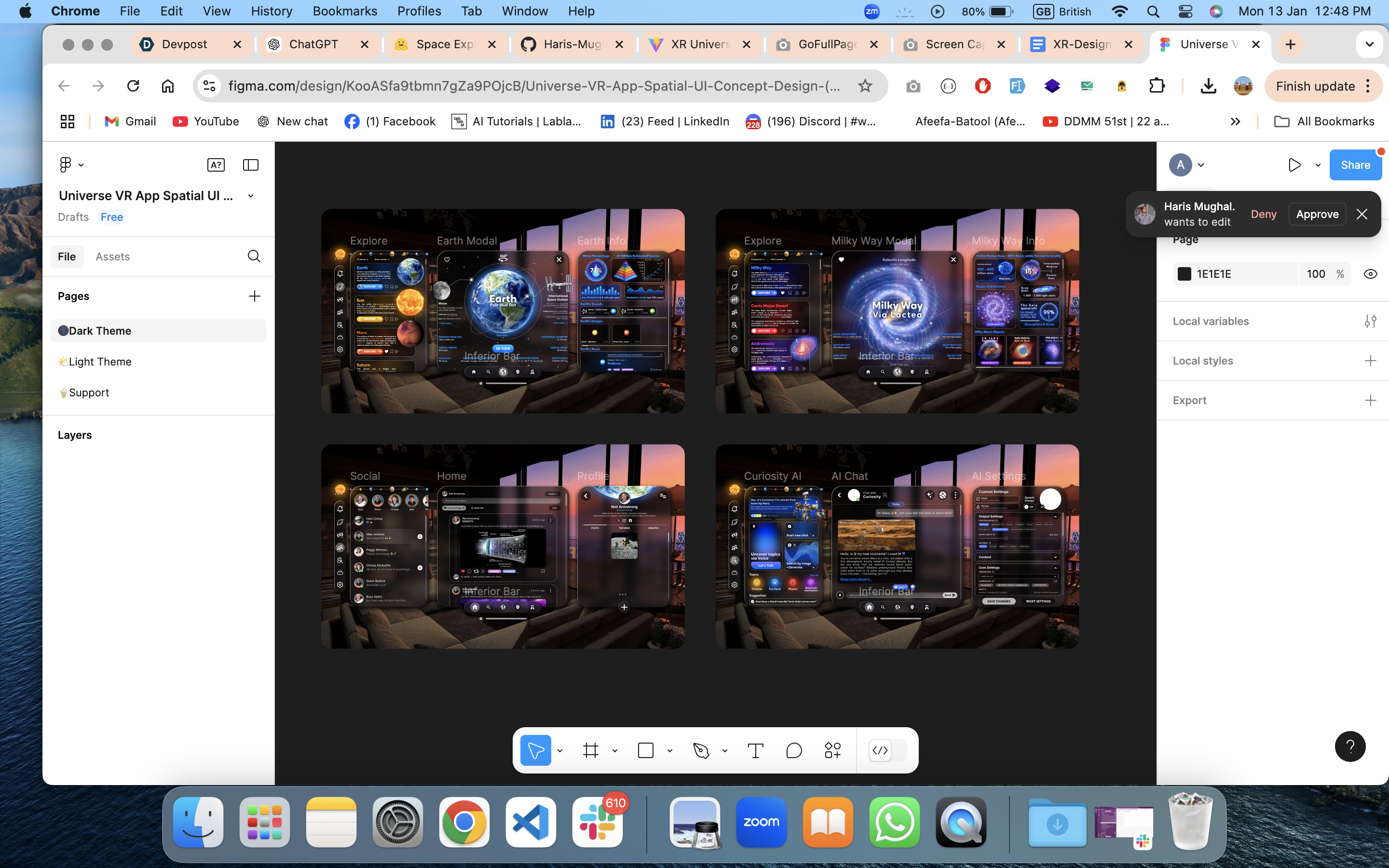Click the Present play icon
1389x868 pixels.
click(x=1294, y=165)
